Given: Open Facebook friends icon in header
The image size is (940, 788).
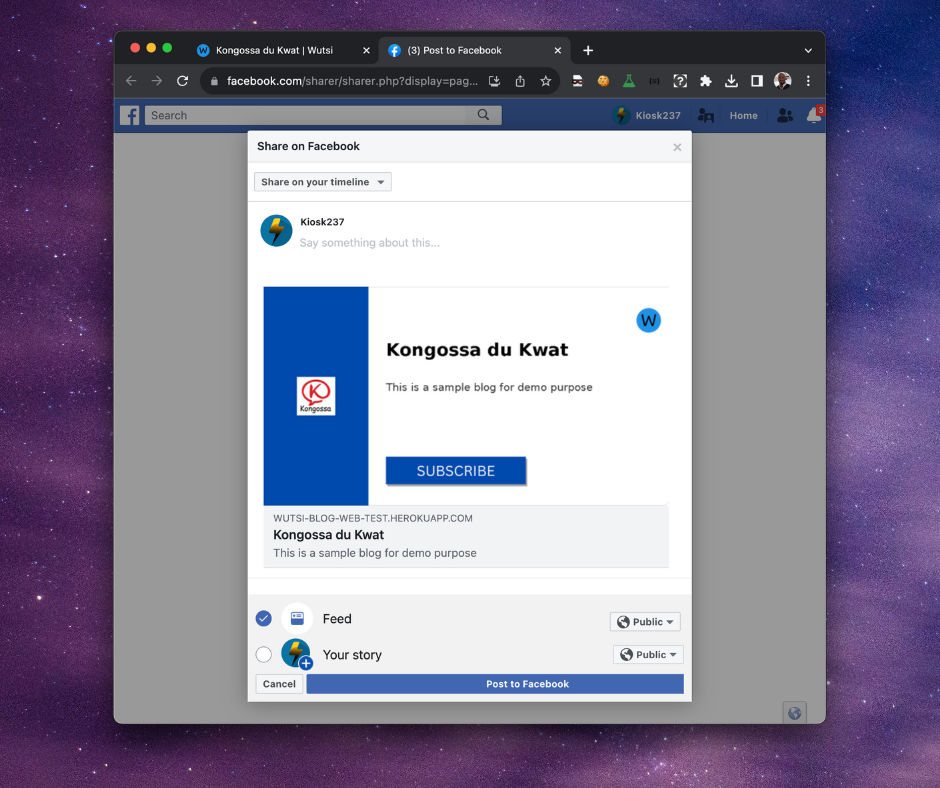Looking at the screenshot, I should (x=785, y=115).
